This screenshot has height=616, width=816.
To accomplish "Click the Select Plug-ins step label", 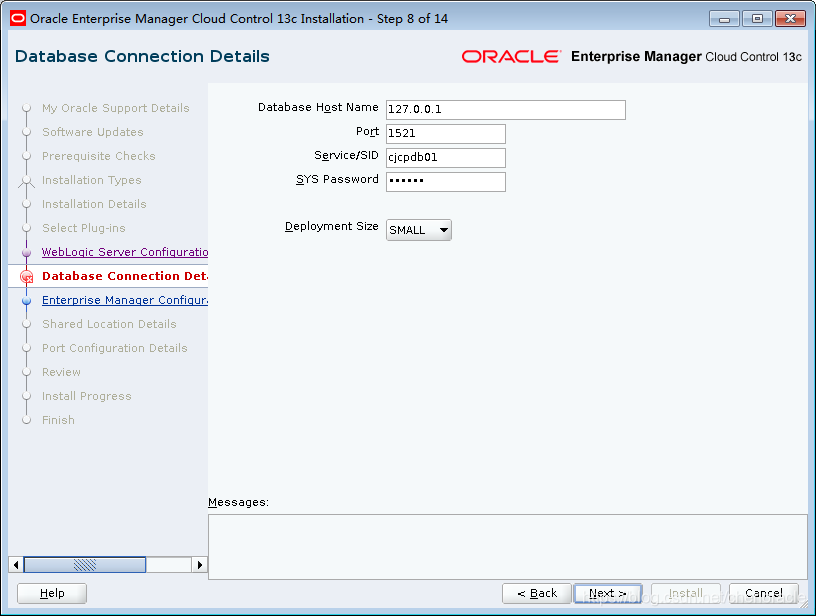I will (84, 228).
